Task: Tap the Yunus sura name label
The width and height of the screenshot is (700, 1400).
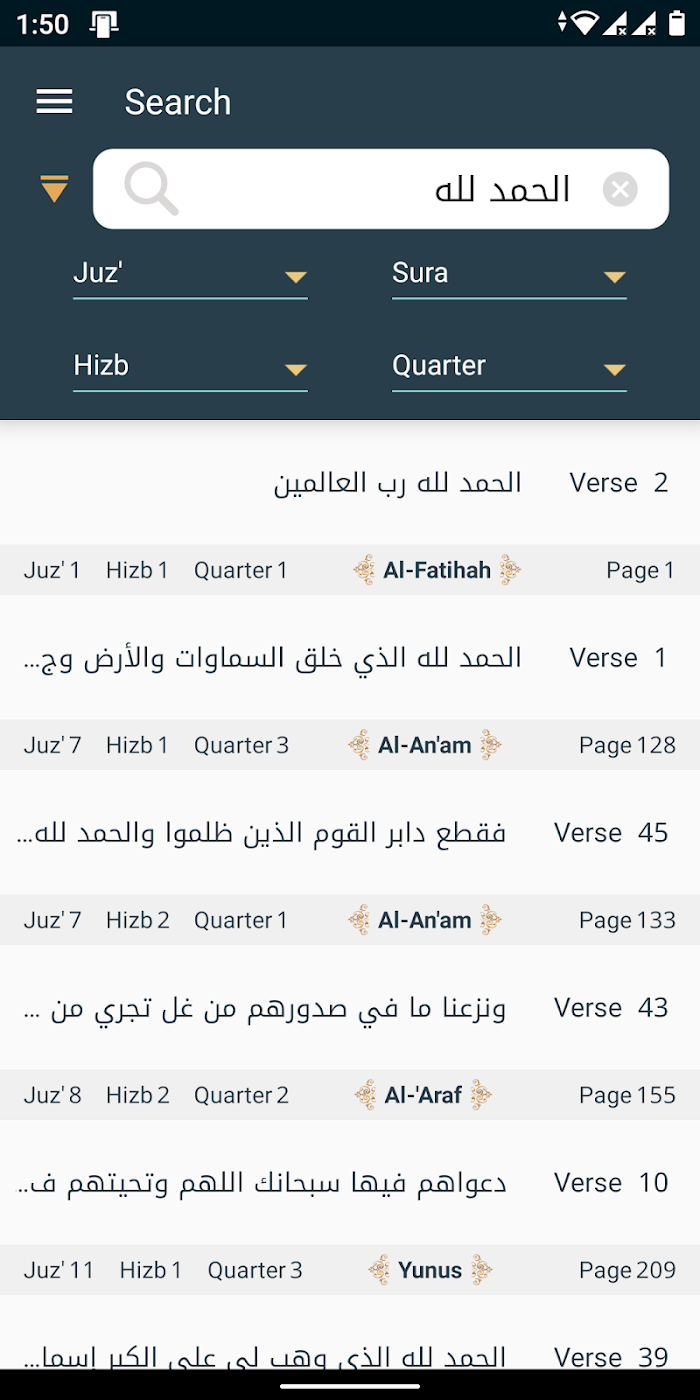Action: (x=430, y=1271)
